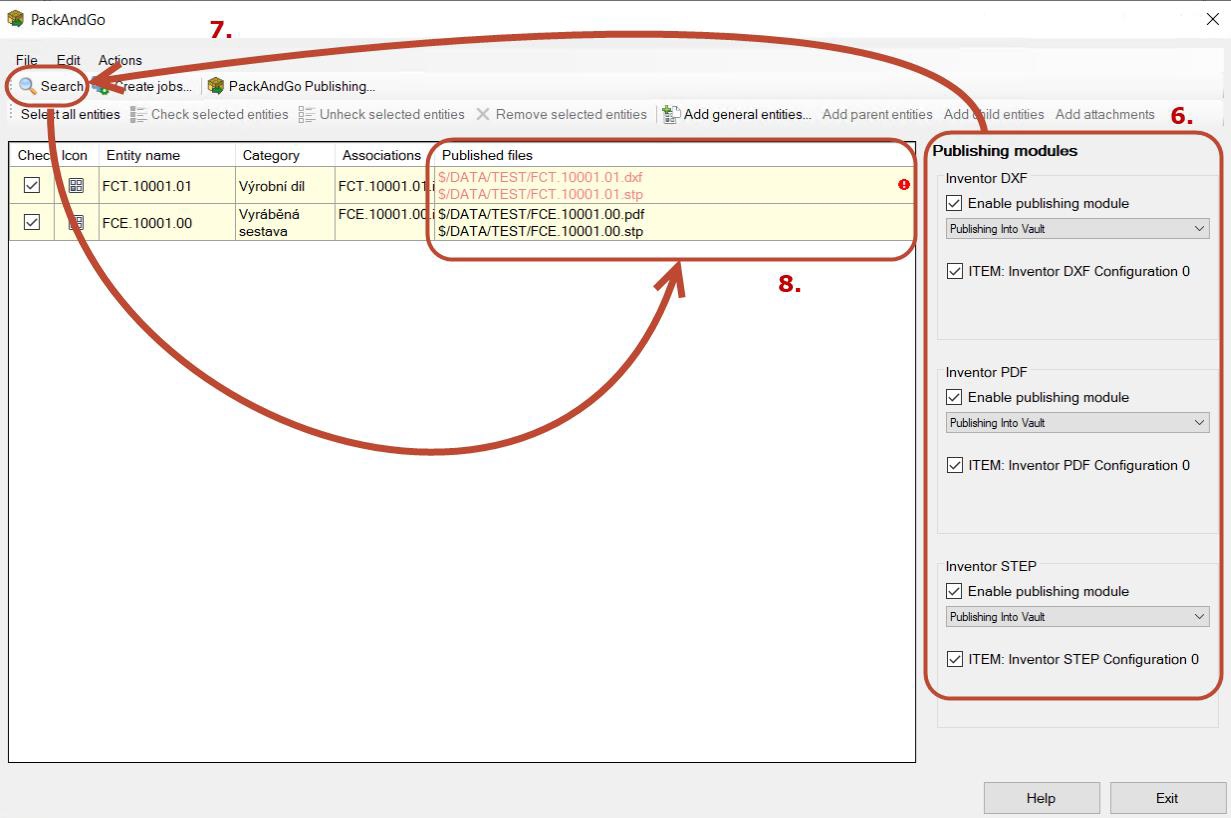Click the Add general entities icon

click(671, 115)
